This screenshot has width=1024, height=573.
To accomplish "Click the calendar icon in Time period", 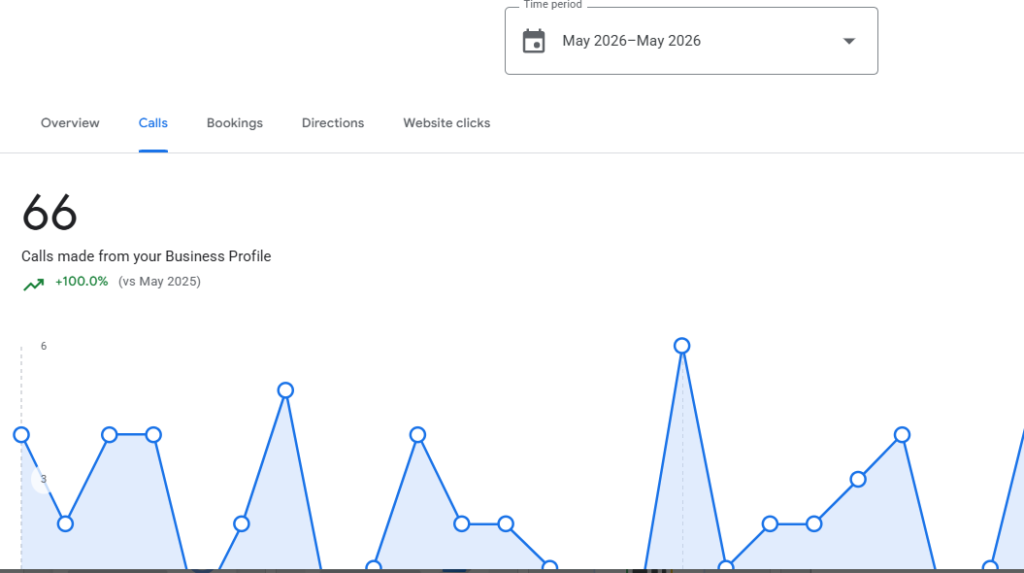I will pyautogui.click(x=534, y=41).
